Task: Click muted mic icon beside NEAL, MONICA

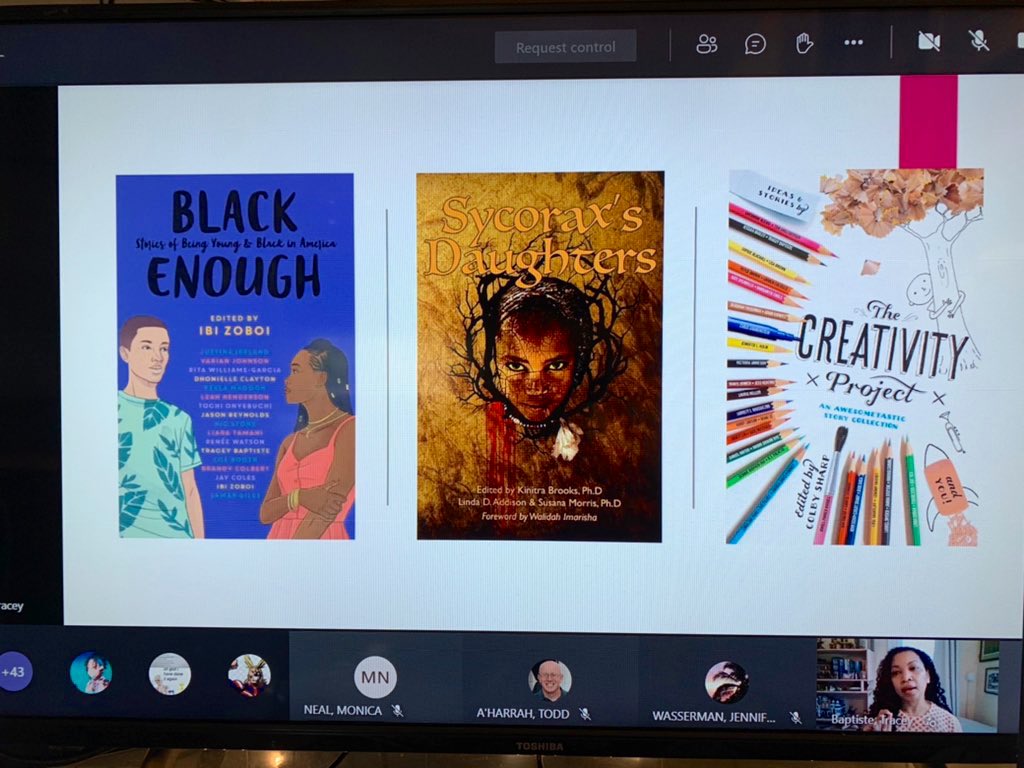Action: pyautogui.click(x=397, y=711)
